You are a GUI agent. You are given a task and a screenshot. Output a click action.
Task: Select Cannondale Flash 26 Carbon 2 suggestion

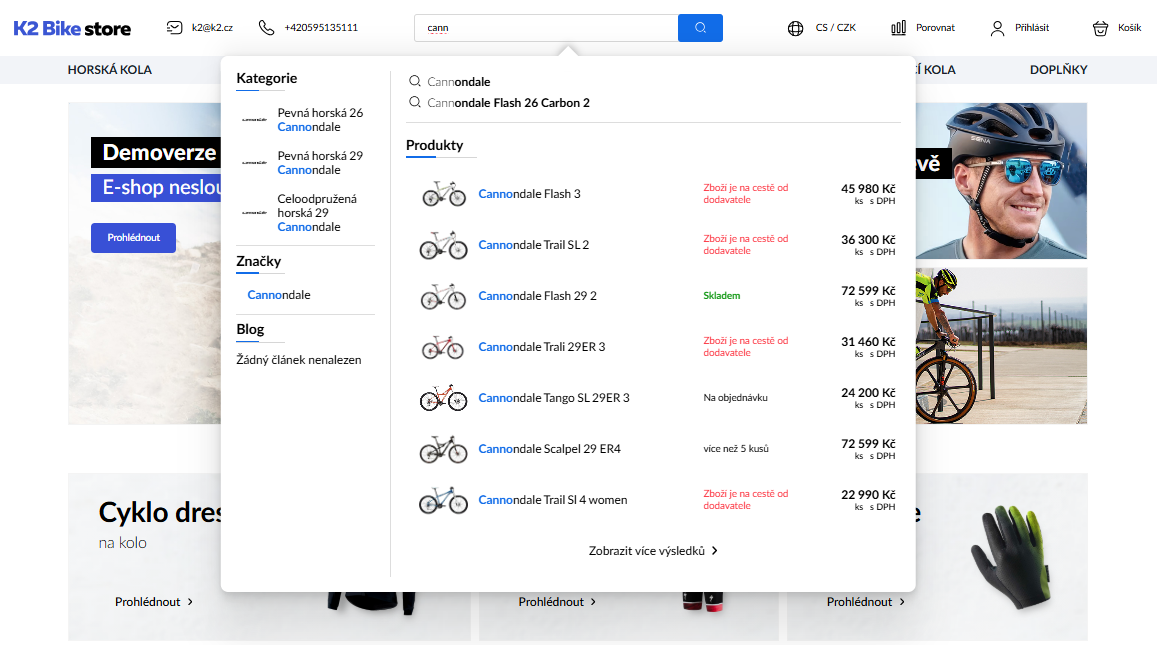coord(508,103)
